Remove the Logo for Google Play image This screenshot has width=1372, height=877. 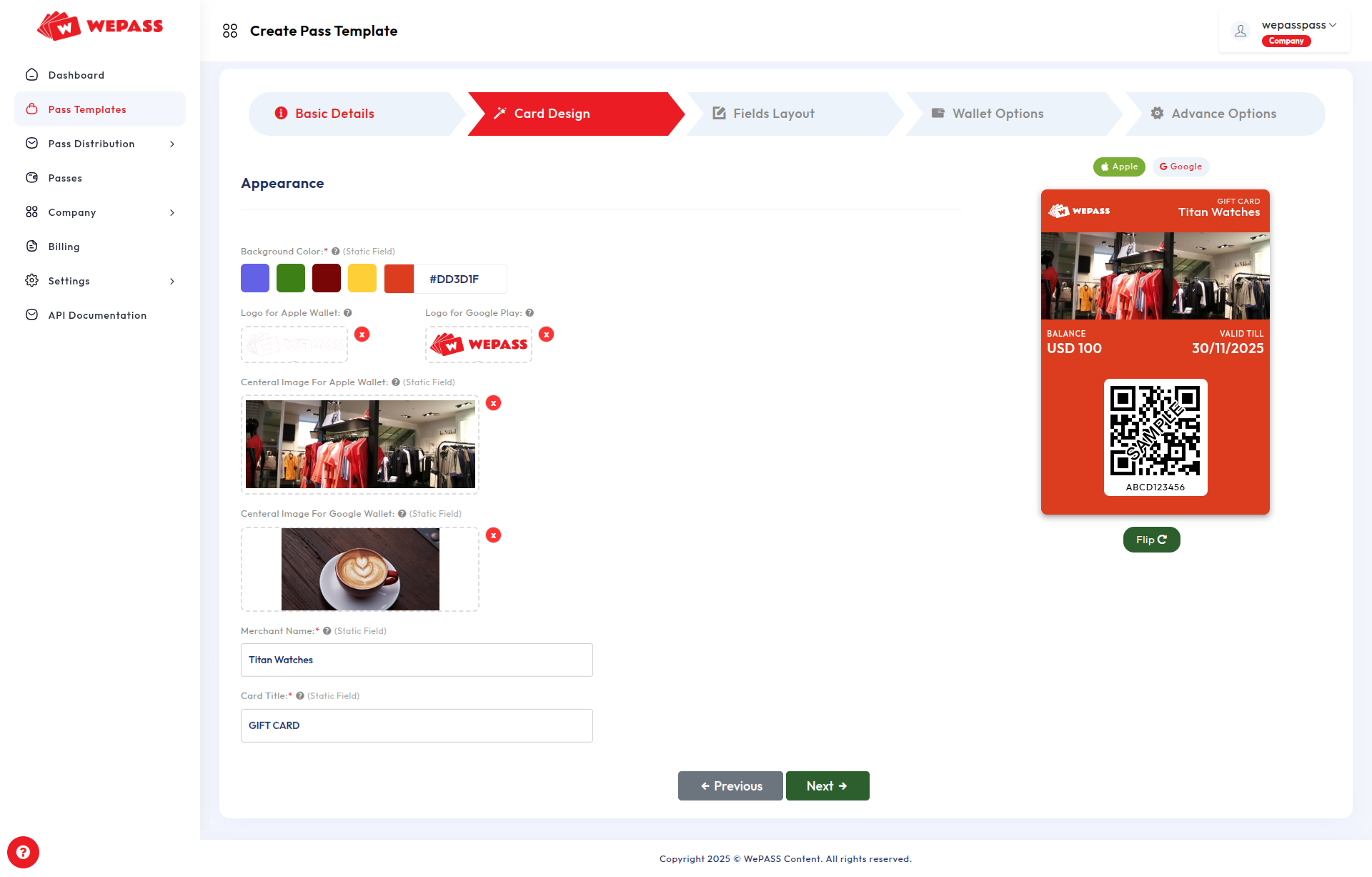(x=547, y=334)
